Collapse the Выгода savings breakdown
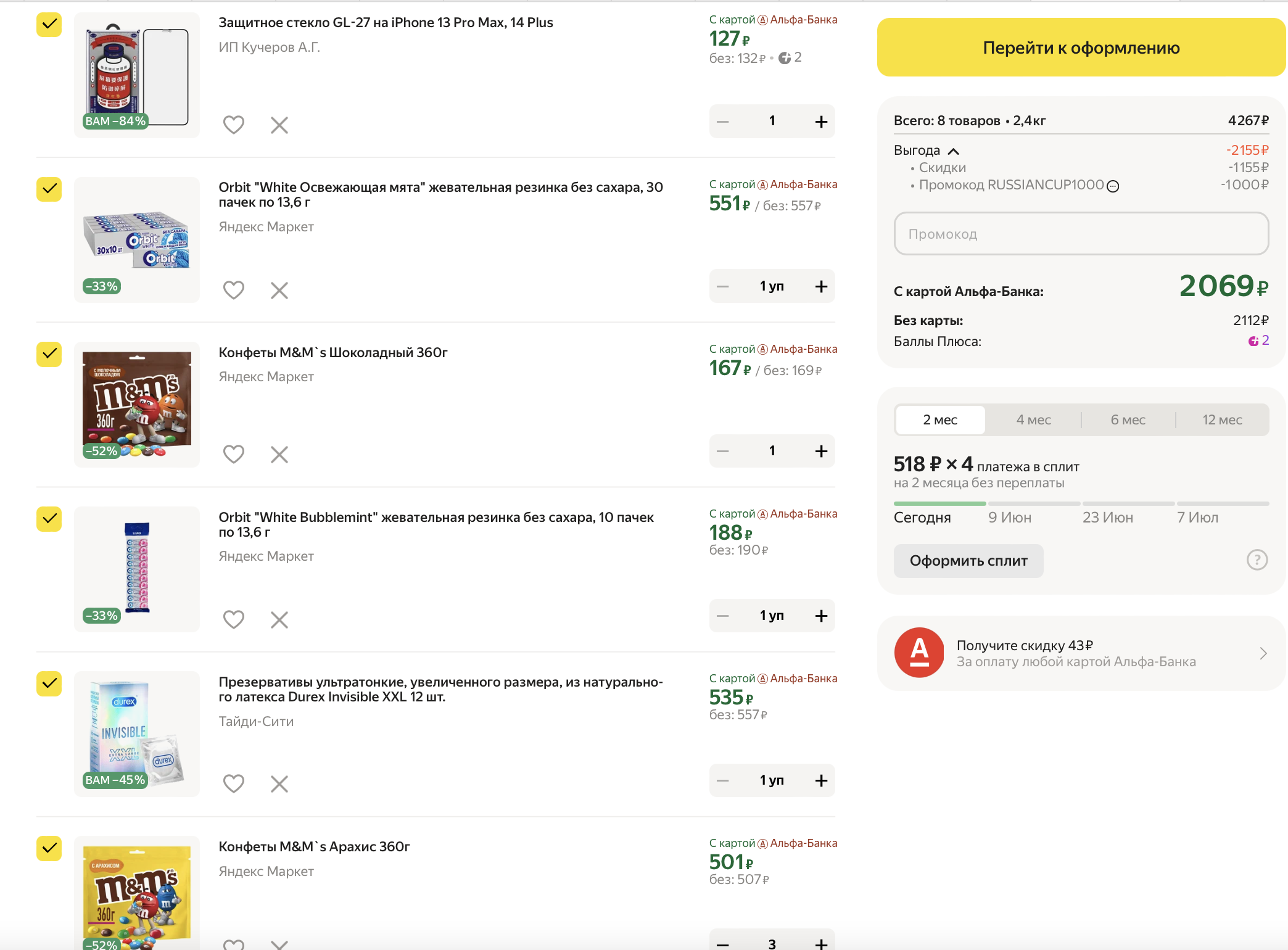 [x=953, y=151]
